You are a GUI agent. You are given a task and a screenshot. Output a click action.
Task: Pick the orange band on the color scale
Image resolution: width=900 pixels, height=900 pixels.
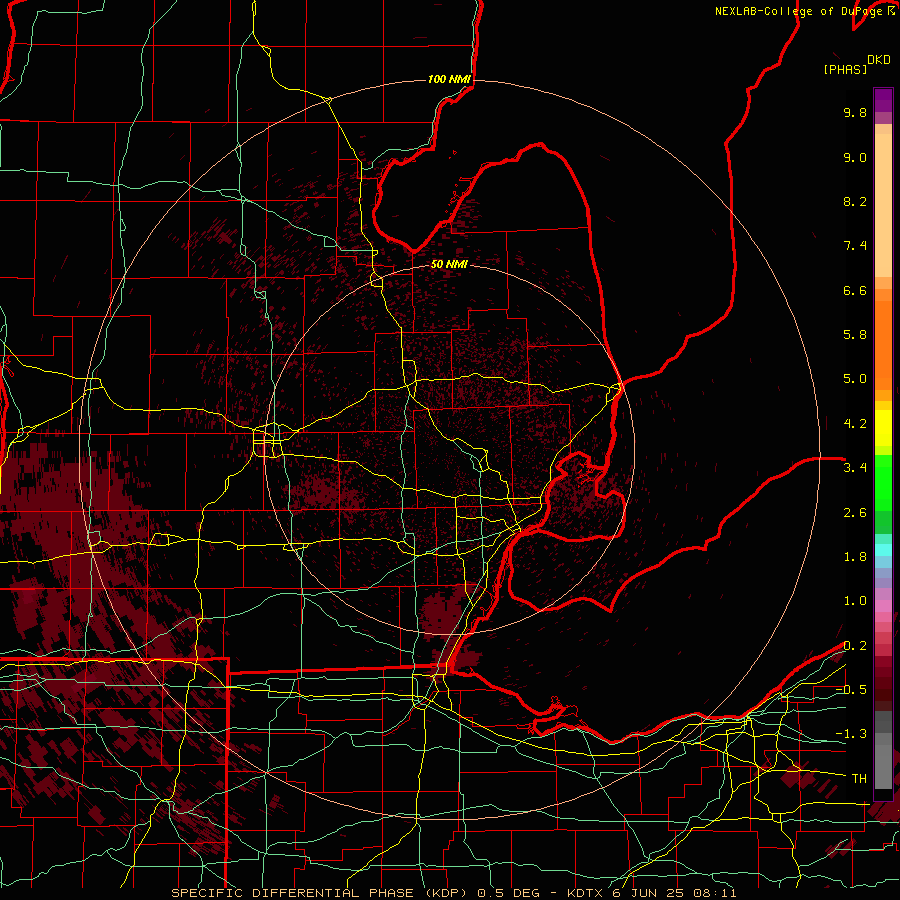click(883, 344)
